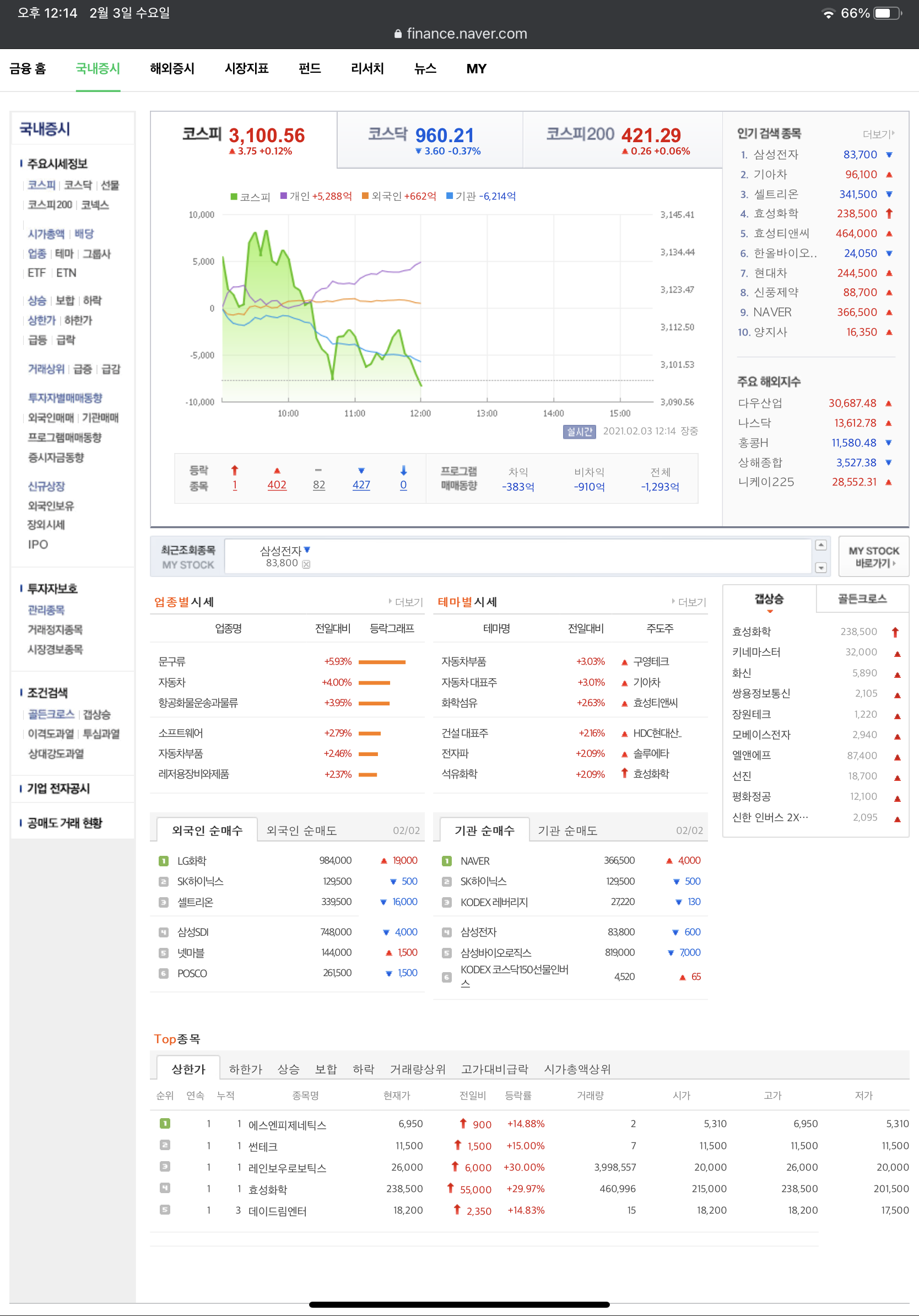Open 더보기 for 인기 검색 종목

click(x=878, y=134)
